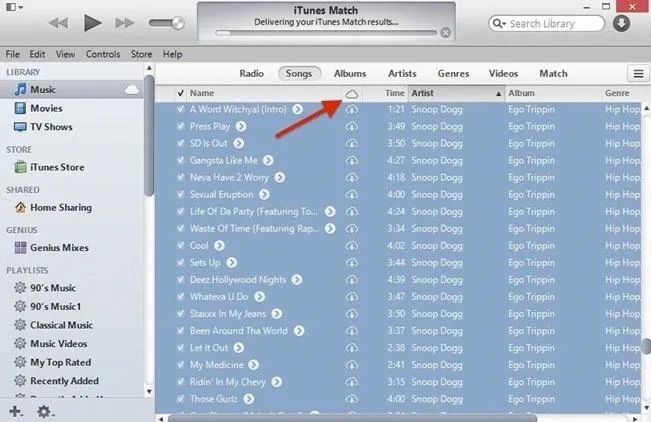Uncheck the SD Is Out checkbox
651x422 pixels.
[181, 143]
